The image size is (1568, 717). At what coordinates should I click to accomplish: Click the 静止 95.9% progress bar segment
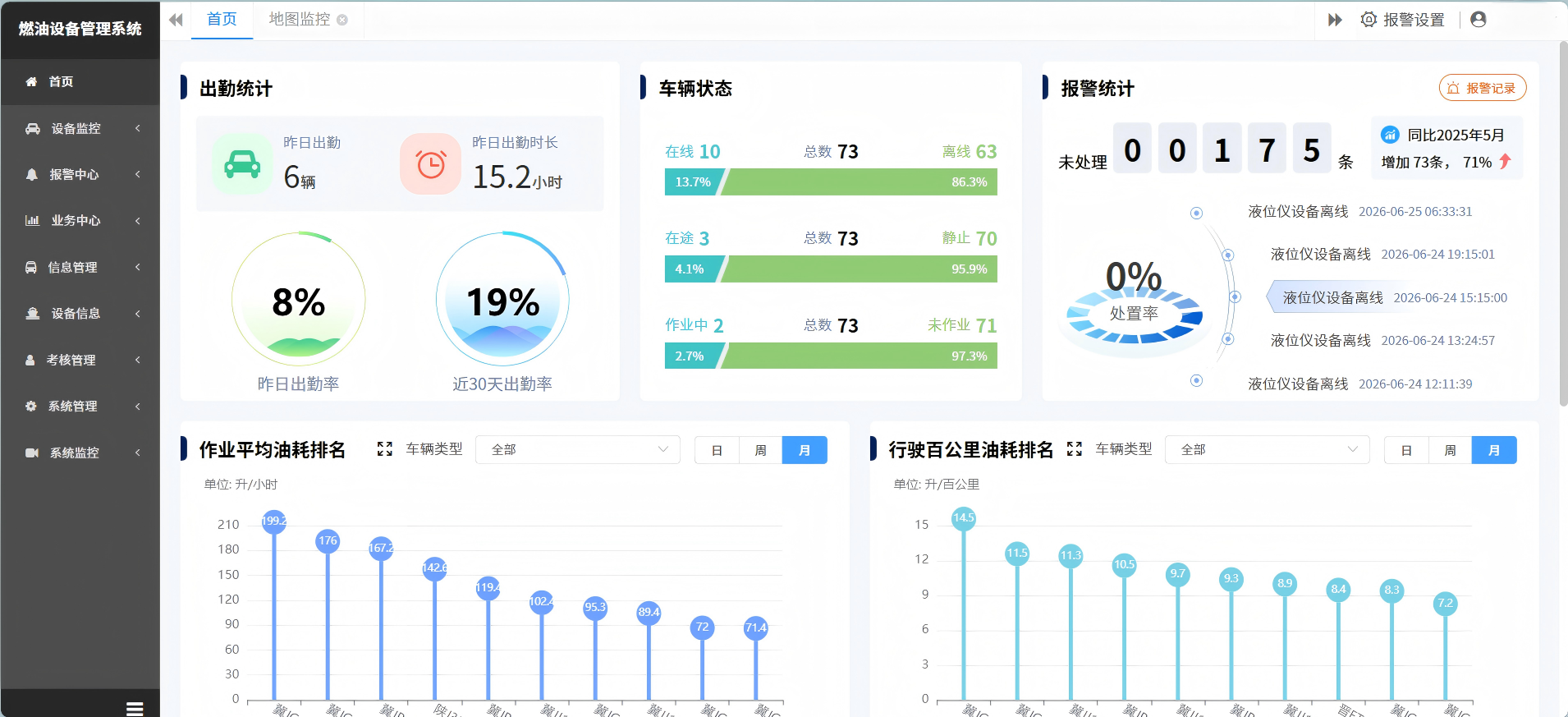click(x=860, y=269)
